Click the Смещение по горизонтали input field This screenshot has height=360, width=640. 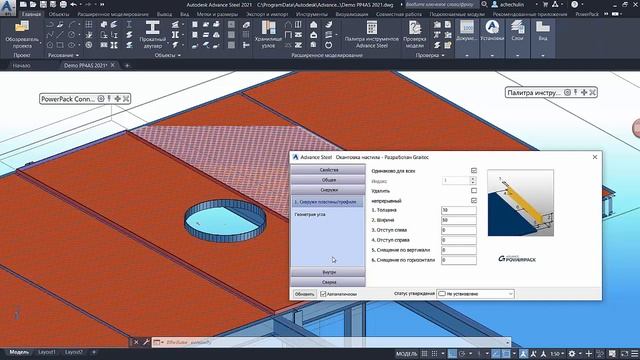point(458,260)
